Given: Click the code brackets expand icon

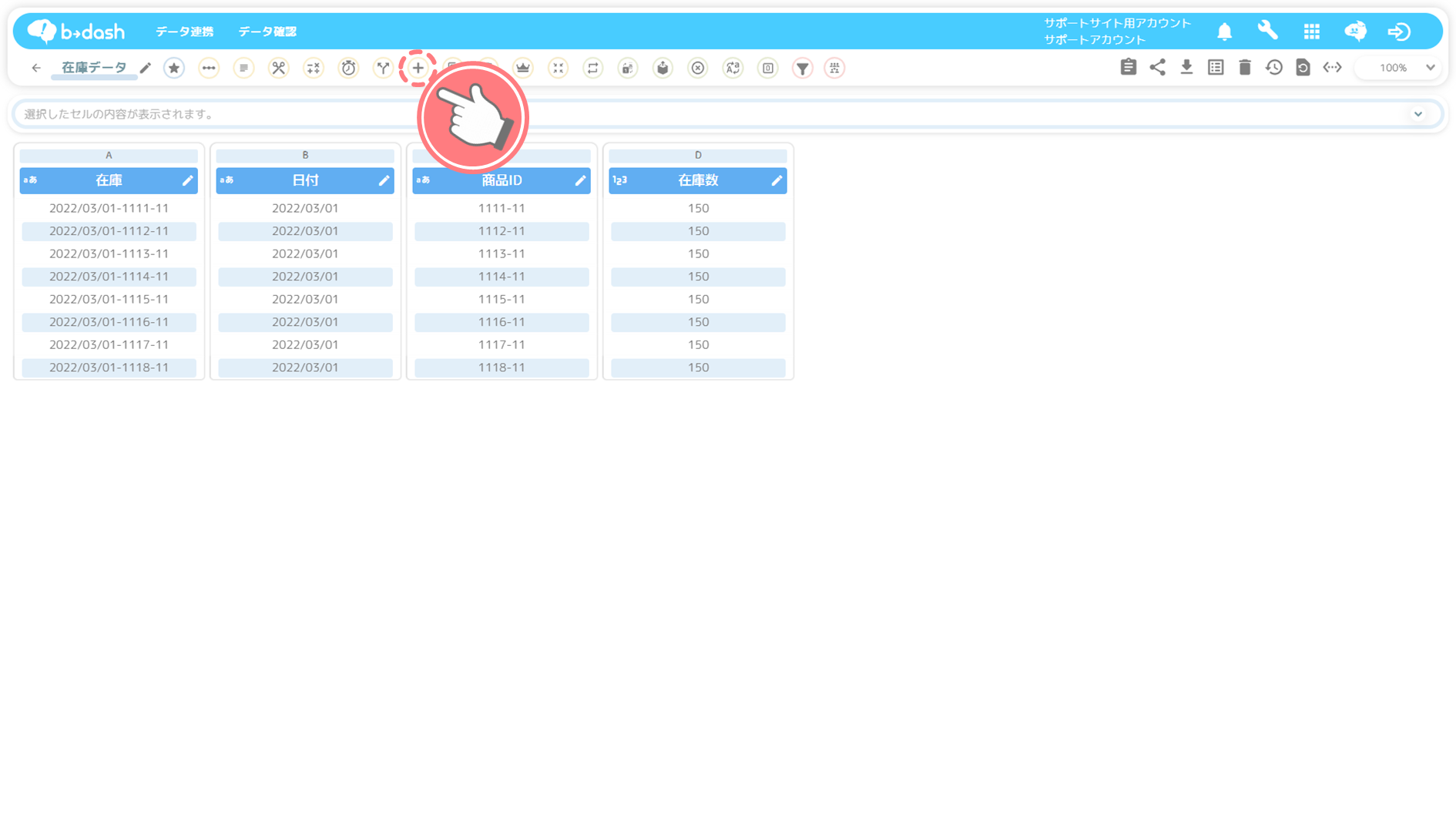Looking at the screenshot, I should (x=1332, y=67).
